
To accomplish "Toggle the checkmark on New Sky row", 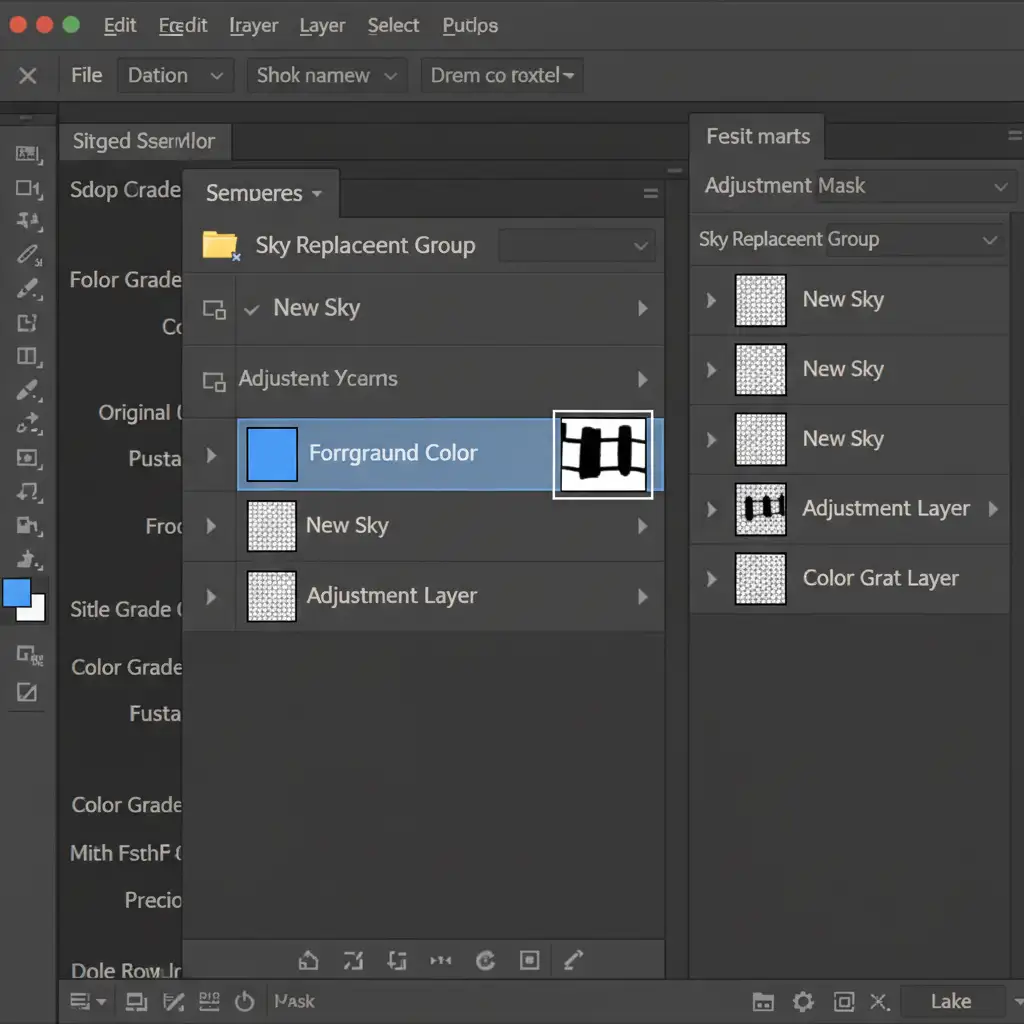I will 252,309.
